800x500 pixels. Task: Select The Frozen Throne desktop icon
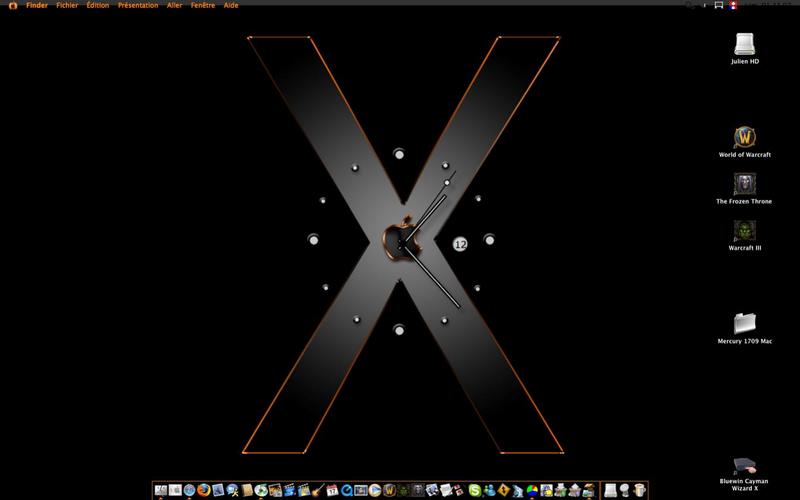744,184
